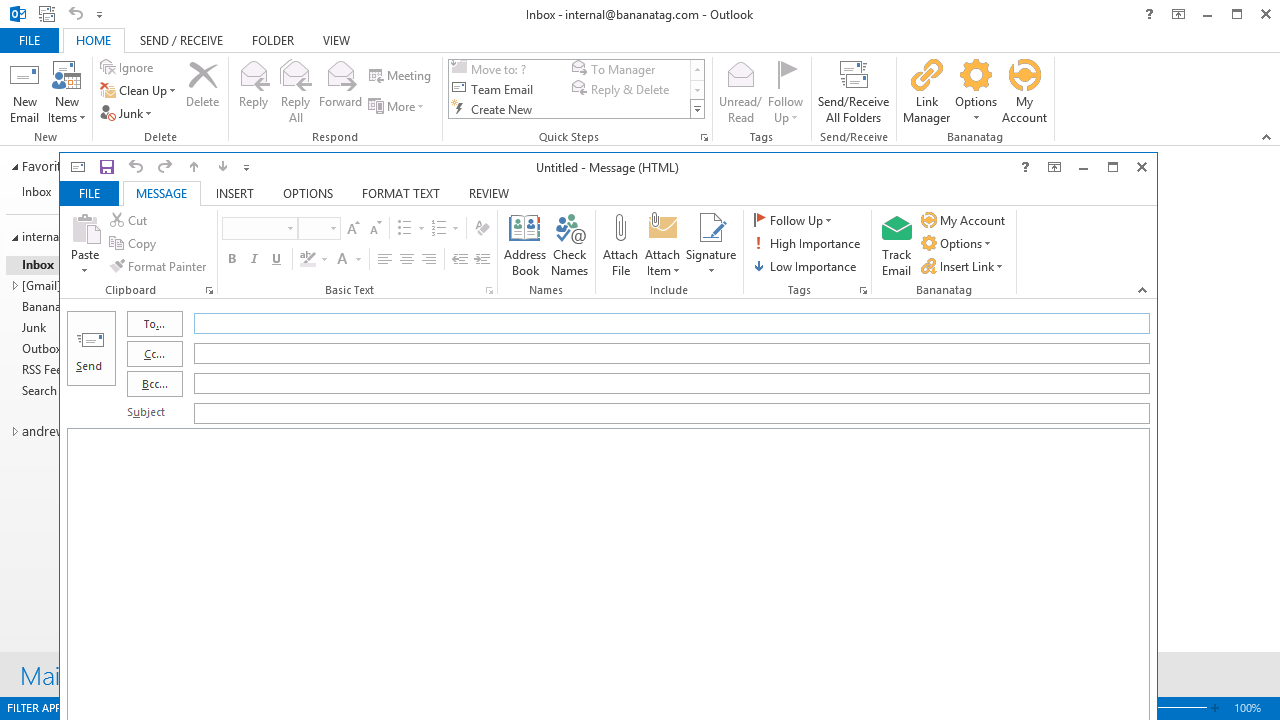Open the Address Book
The width and height of the screenshot is (1280, 720).
(525, 244)
